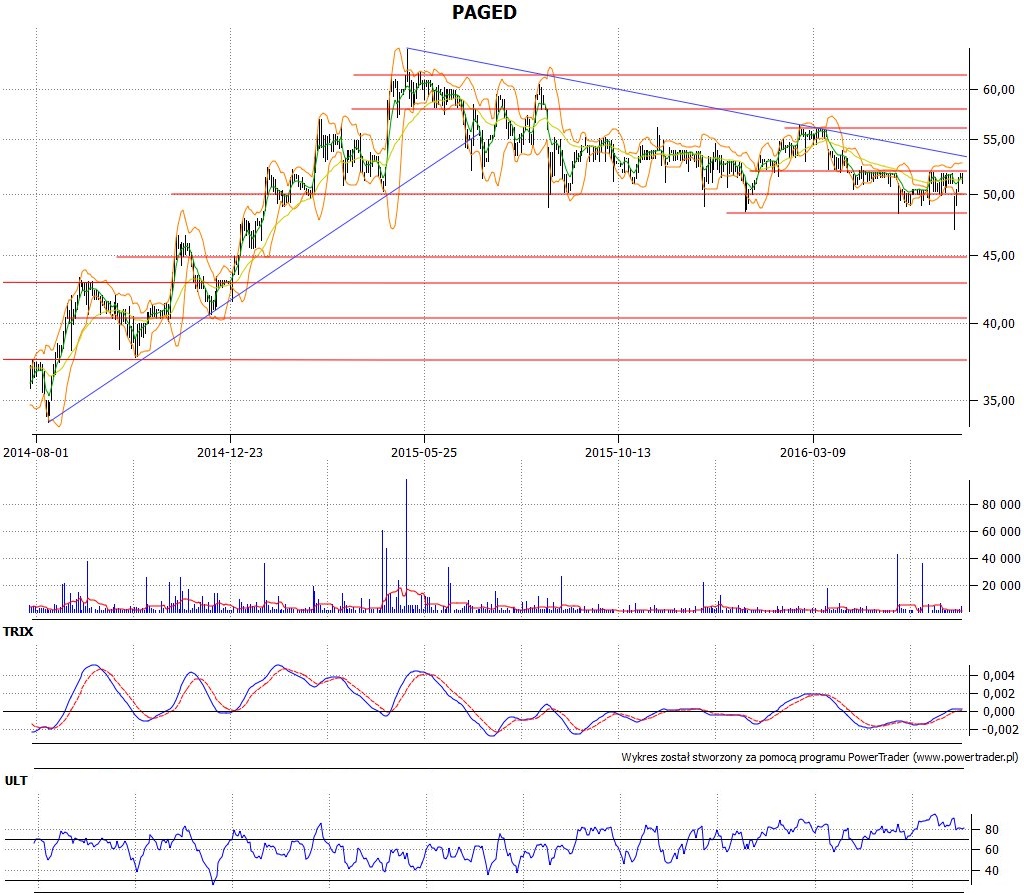This screenshot has width=1024, height=895.
Task: Select the 40,00 price axis label
Action: pos(999,324)
